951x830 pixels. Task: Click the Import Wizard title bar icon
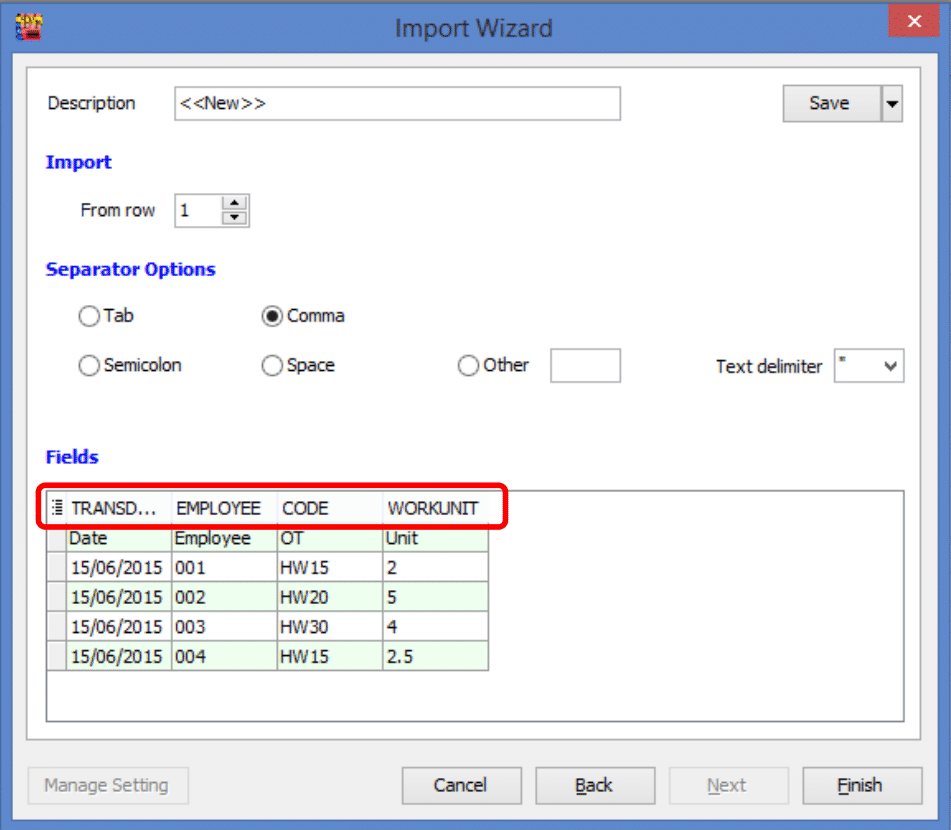(x=28, y=25)
